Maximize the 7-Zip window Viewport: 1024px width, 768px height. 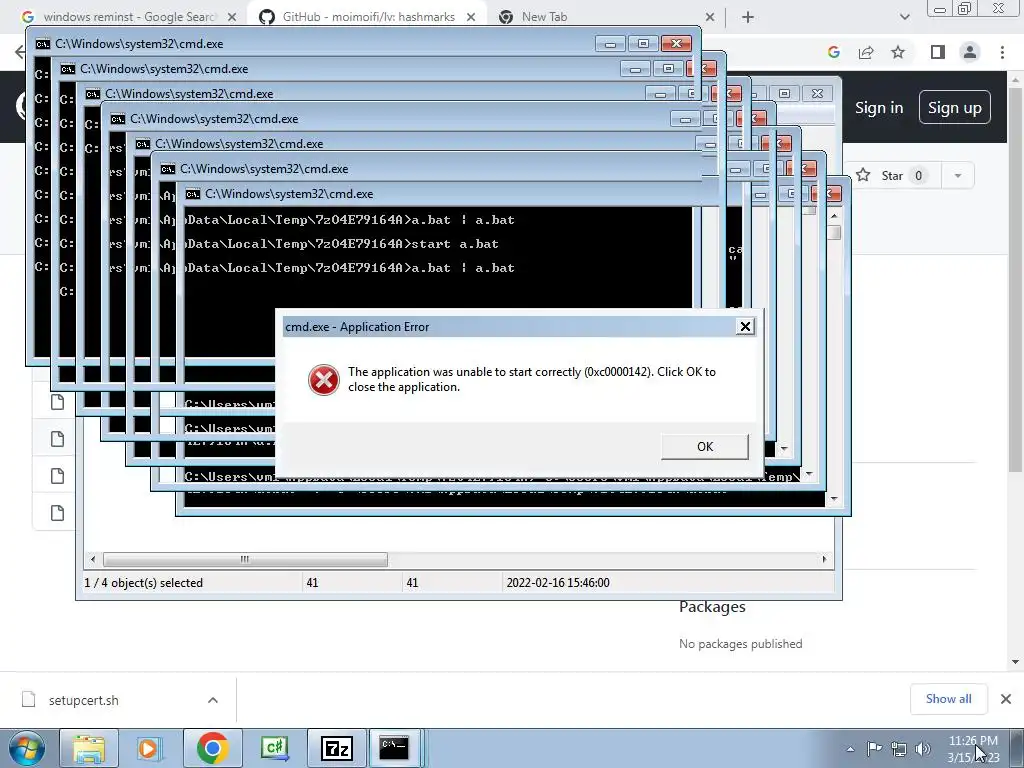tap(784, 93)
